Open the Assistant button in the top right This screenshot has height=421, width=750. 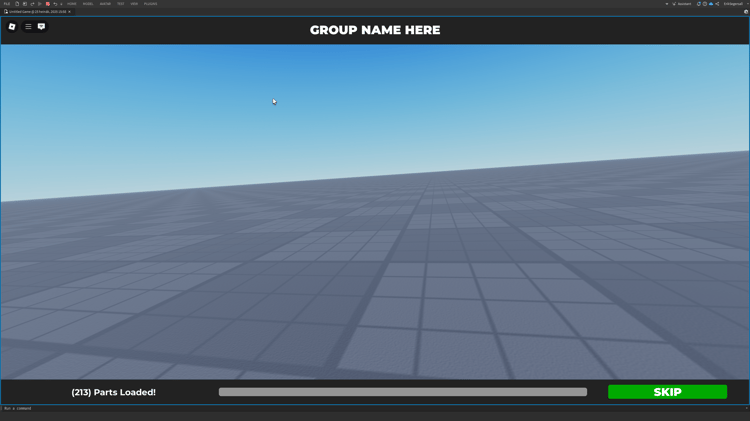click(x=681, y=4)
